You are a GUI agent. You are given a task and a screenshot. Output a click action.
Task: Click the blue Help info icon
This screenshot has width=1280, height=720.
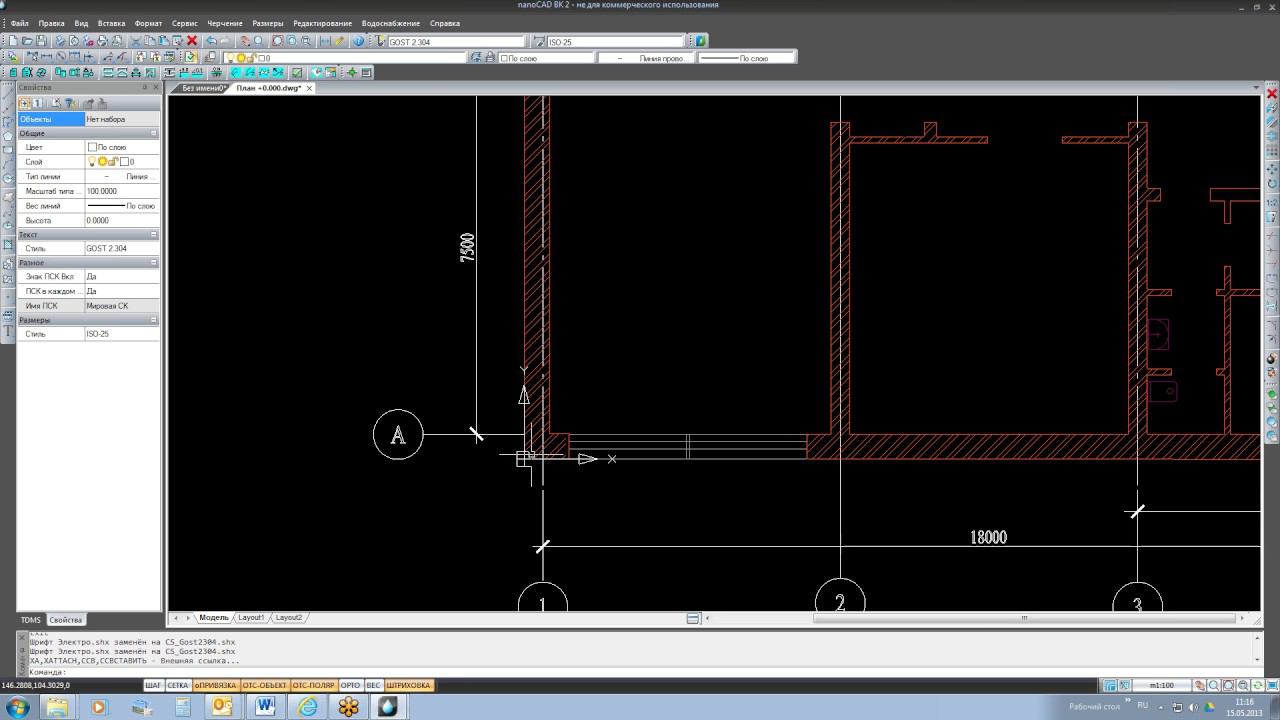click(358, 41)
